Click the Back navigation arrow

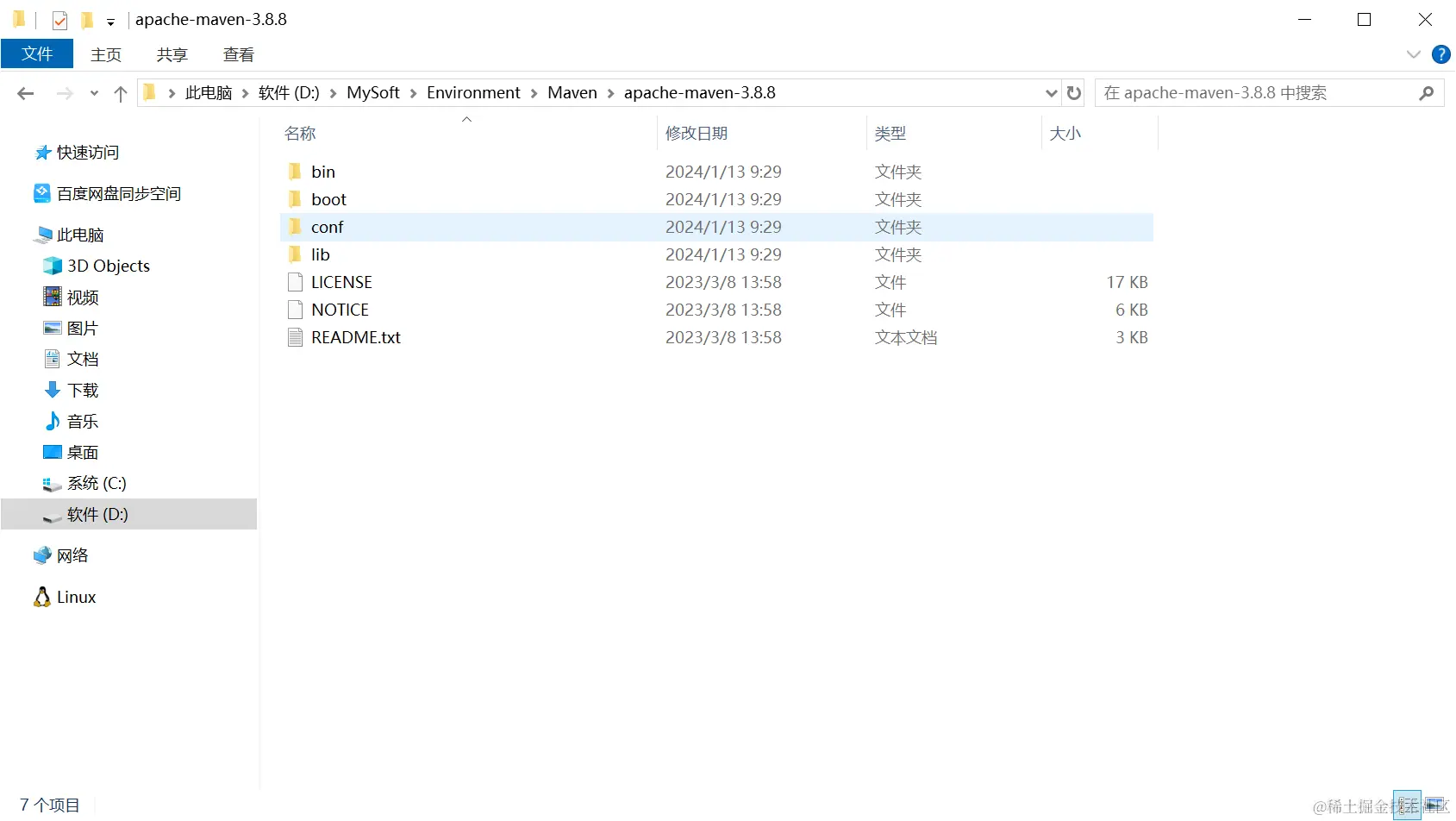coord(26,93)
